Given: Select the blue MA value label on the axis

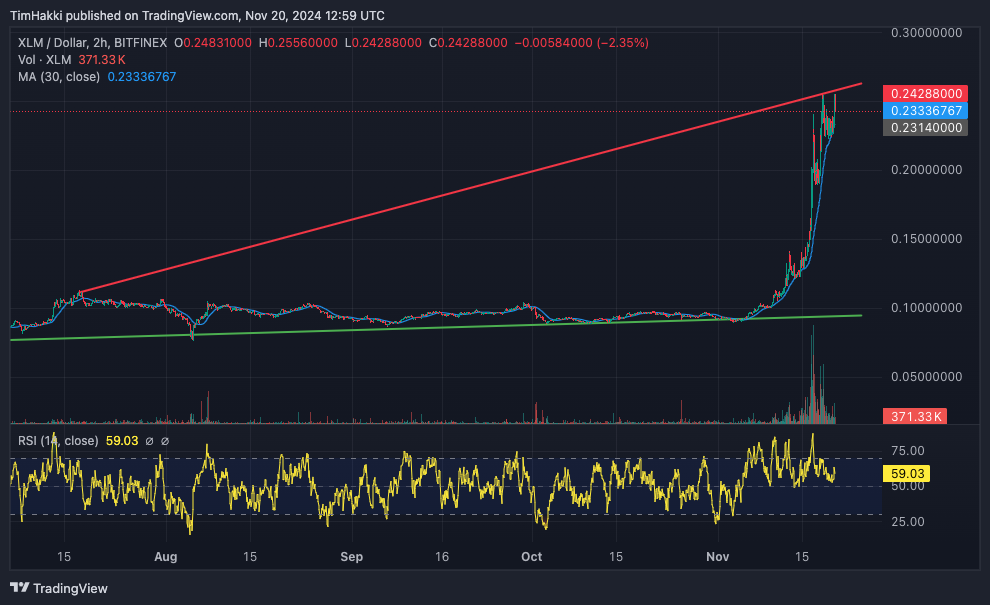Looking at the screenshot, I should tap(925, 111).
